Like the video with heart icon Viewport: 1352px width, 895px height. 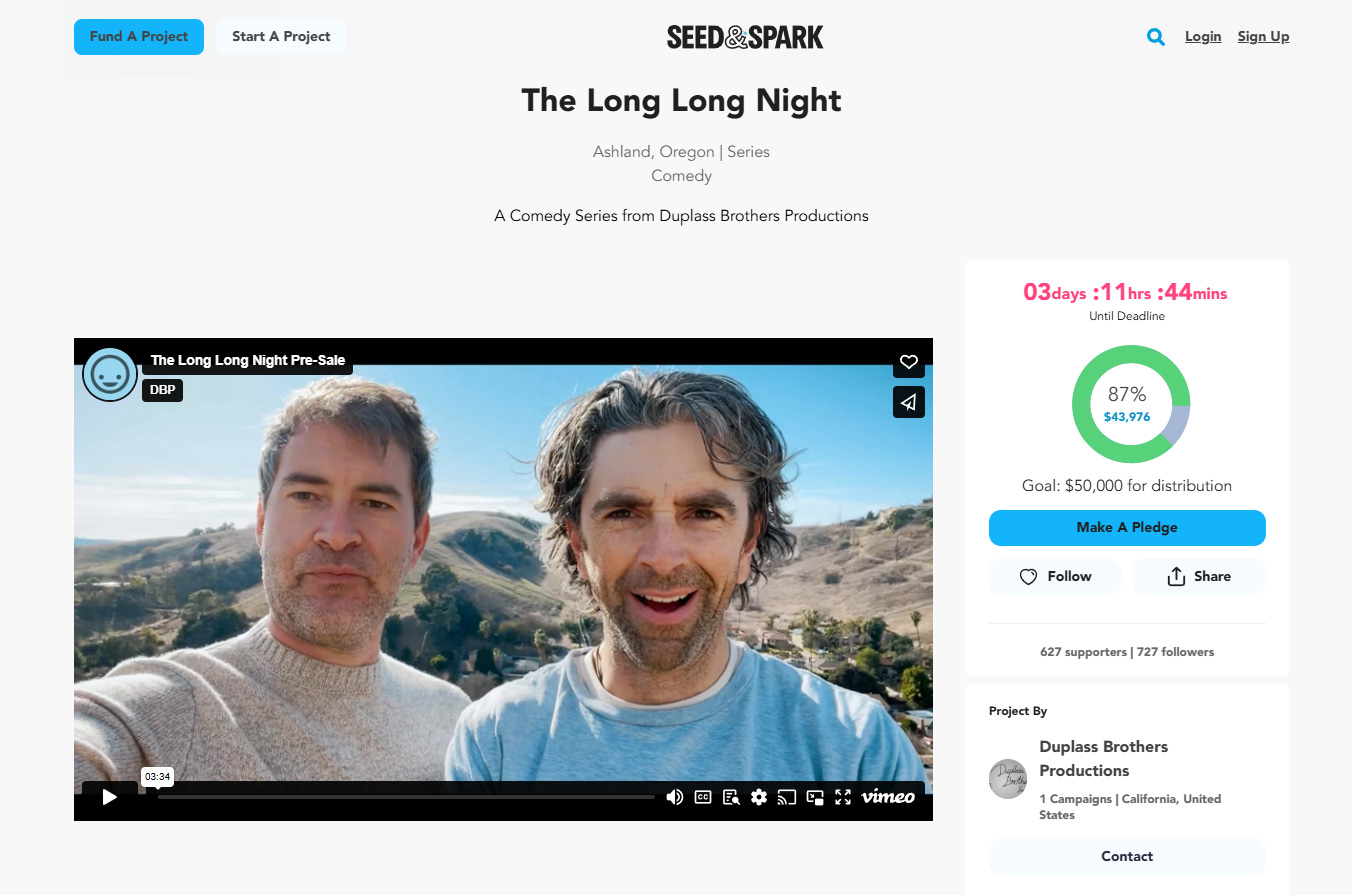point(908,362)
